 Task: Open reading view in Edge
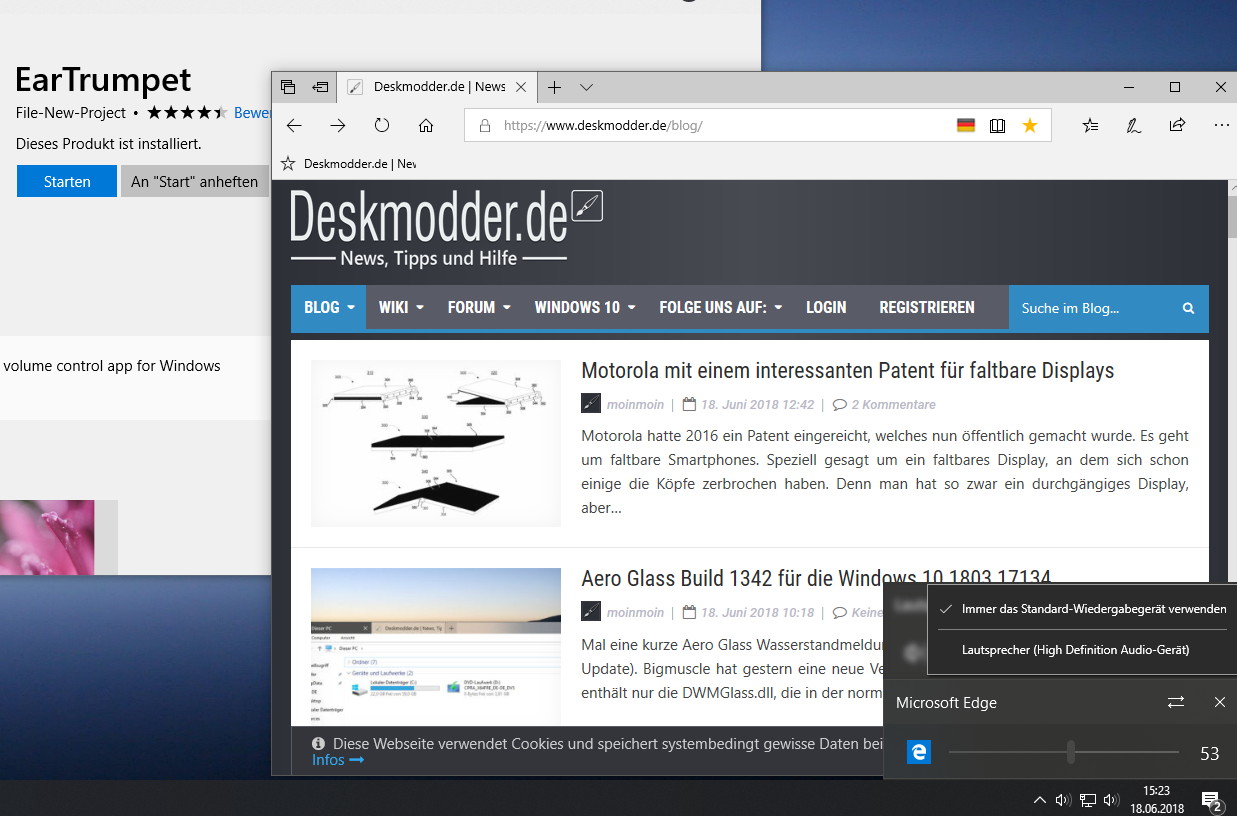pos(997,126)
